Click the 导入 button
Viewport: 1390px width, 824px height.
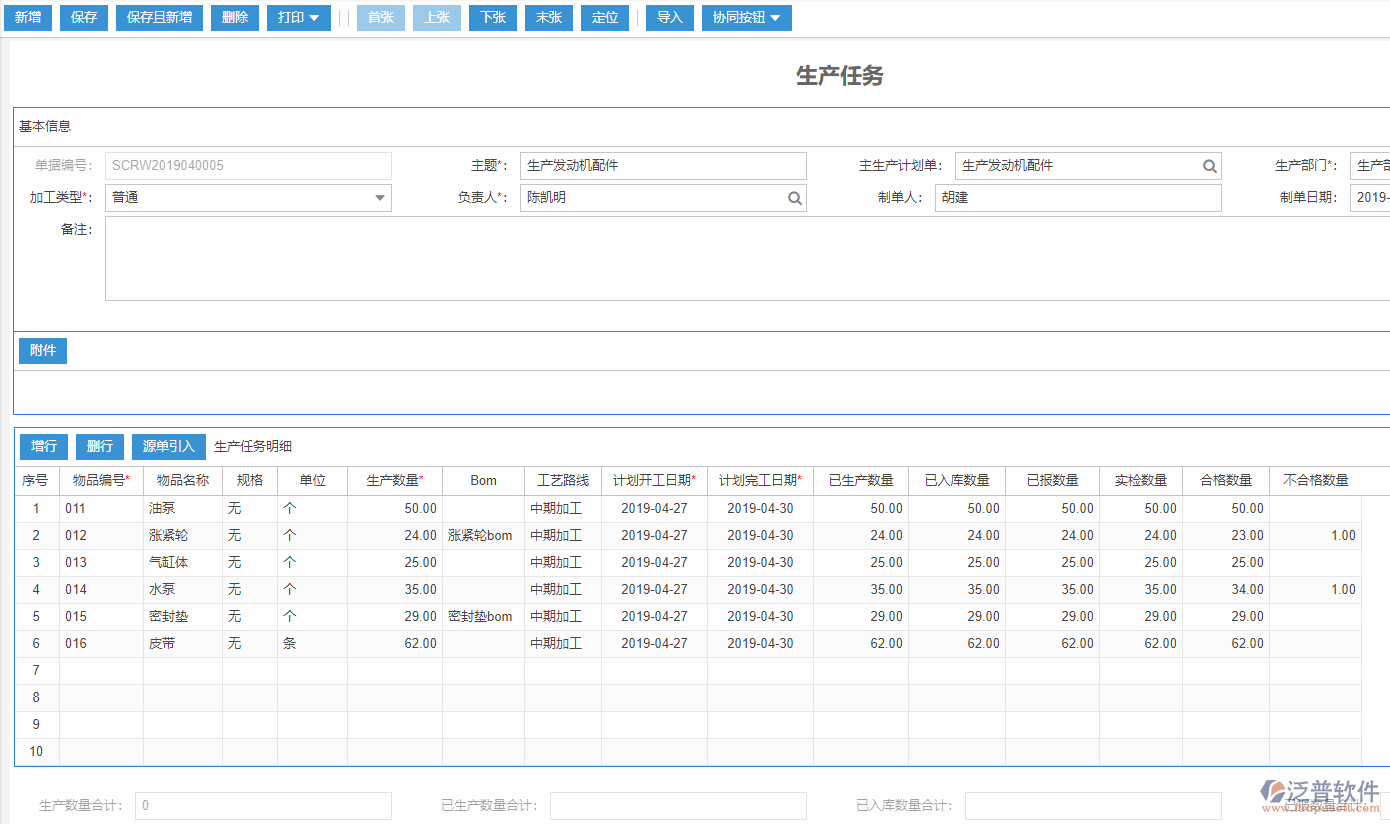[669, 18]
